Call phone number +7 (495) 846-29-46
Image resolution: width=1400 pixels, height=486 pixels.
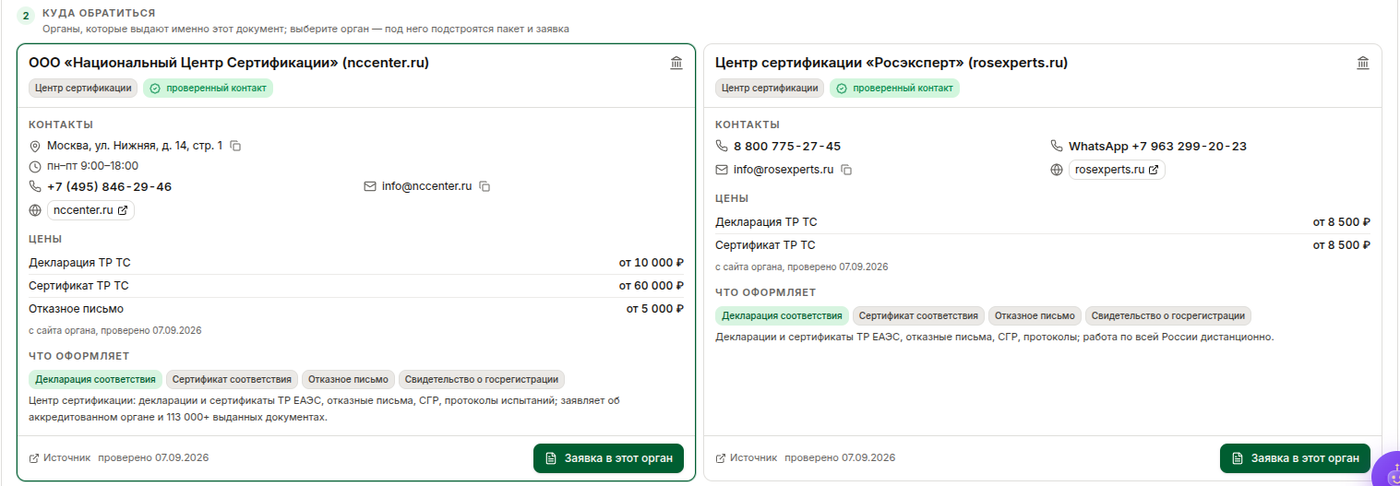pyautogui.click(x=109, y=186)
